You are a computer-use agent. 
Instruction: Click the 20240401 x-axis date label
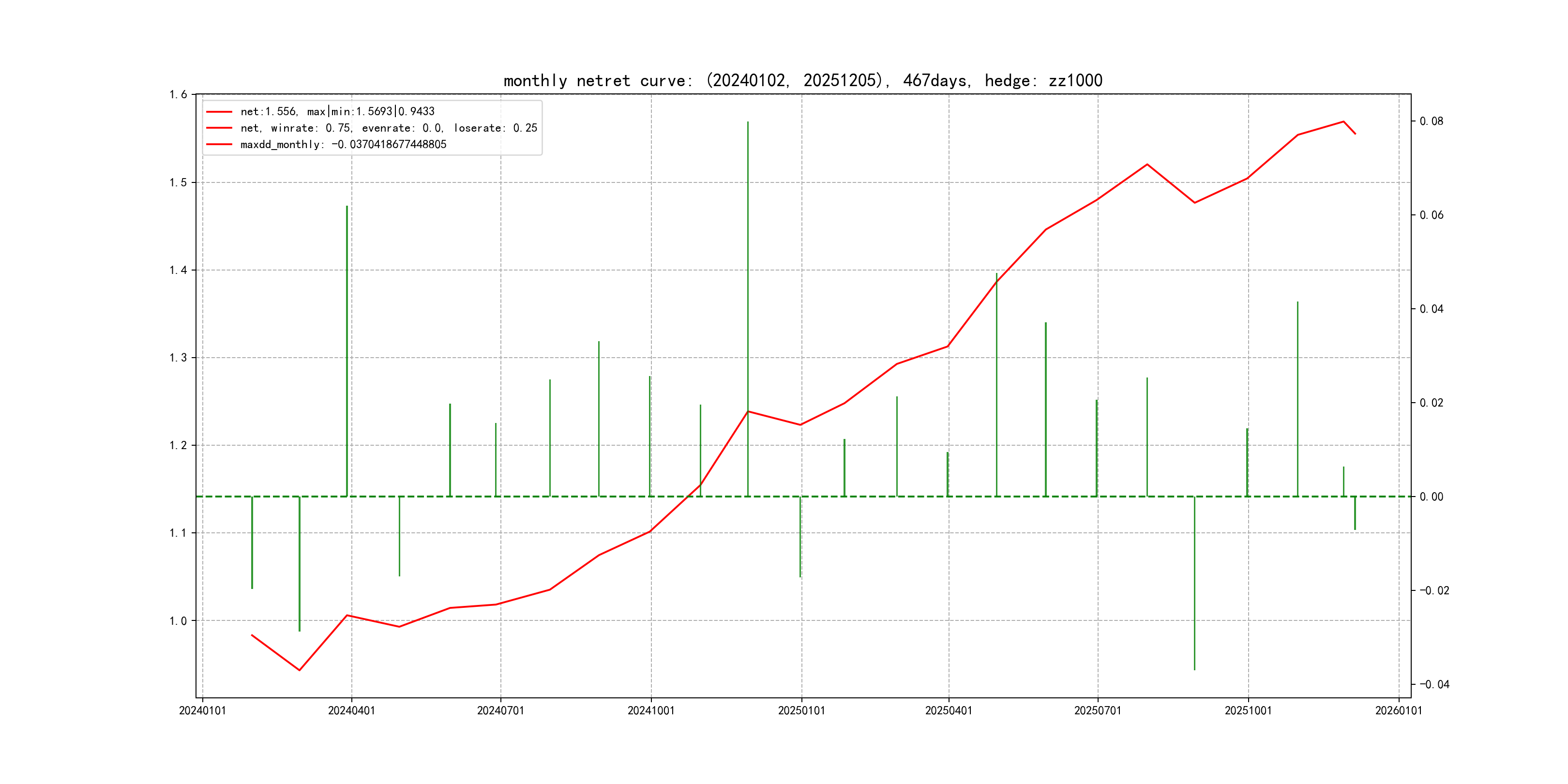coord(351,710)
